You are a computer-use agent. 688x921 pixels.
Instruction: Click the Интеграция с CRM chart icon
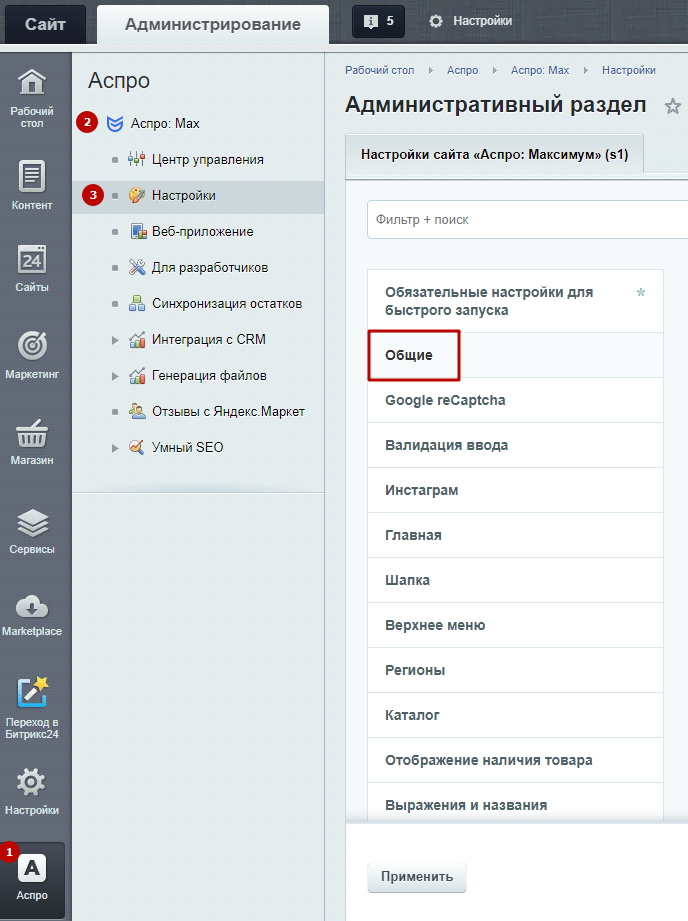coord(136,339)
